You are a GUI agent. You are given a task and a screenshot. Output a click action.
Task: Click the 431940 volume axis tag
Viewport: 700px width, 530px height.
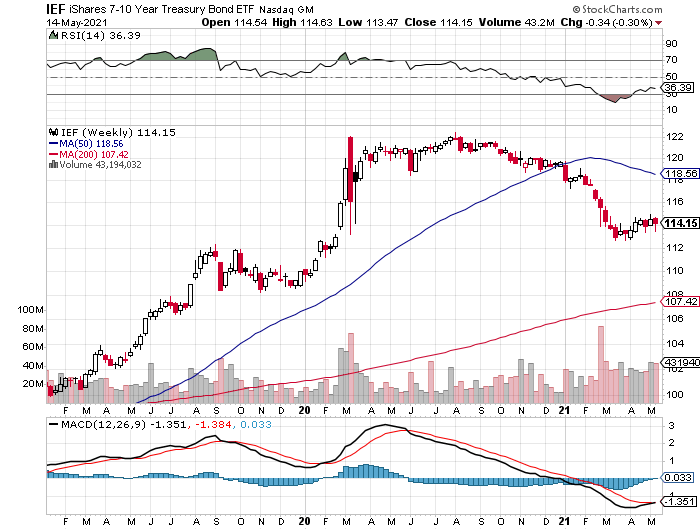point(681,362)
